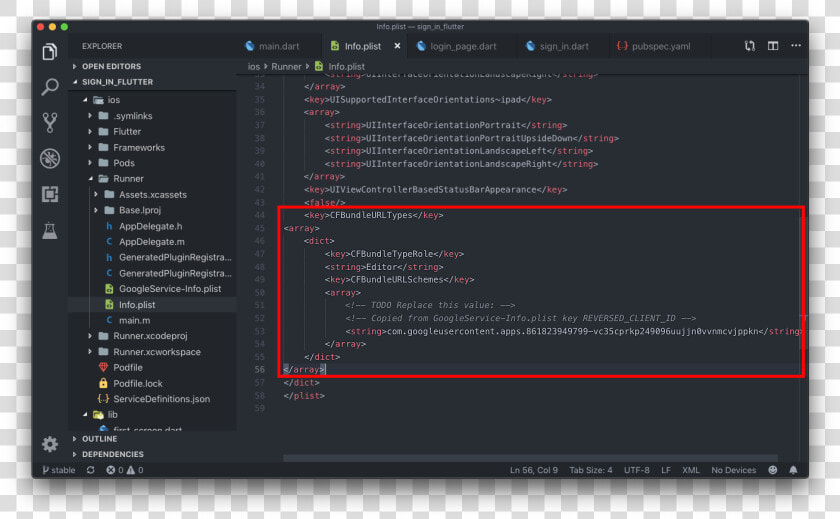The width and height of the screenshot is (840, 519).
Task: Click the CFBundleURLTypes key on line 44
Action: (x=371, y=215)
